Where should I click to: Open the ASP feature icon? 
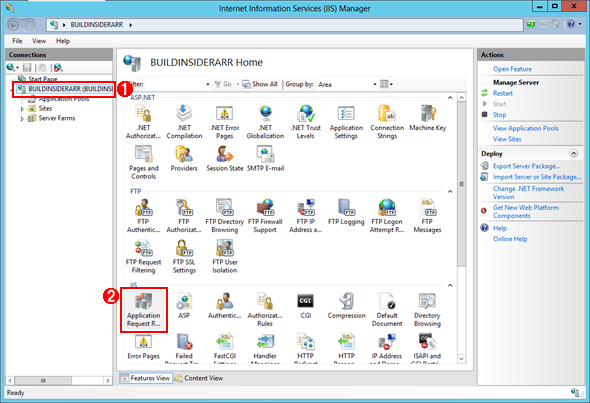point(184,306)
